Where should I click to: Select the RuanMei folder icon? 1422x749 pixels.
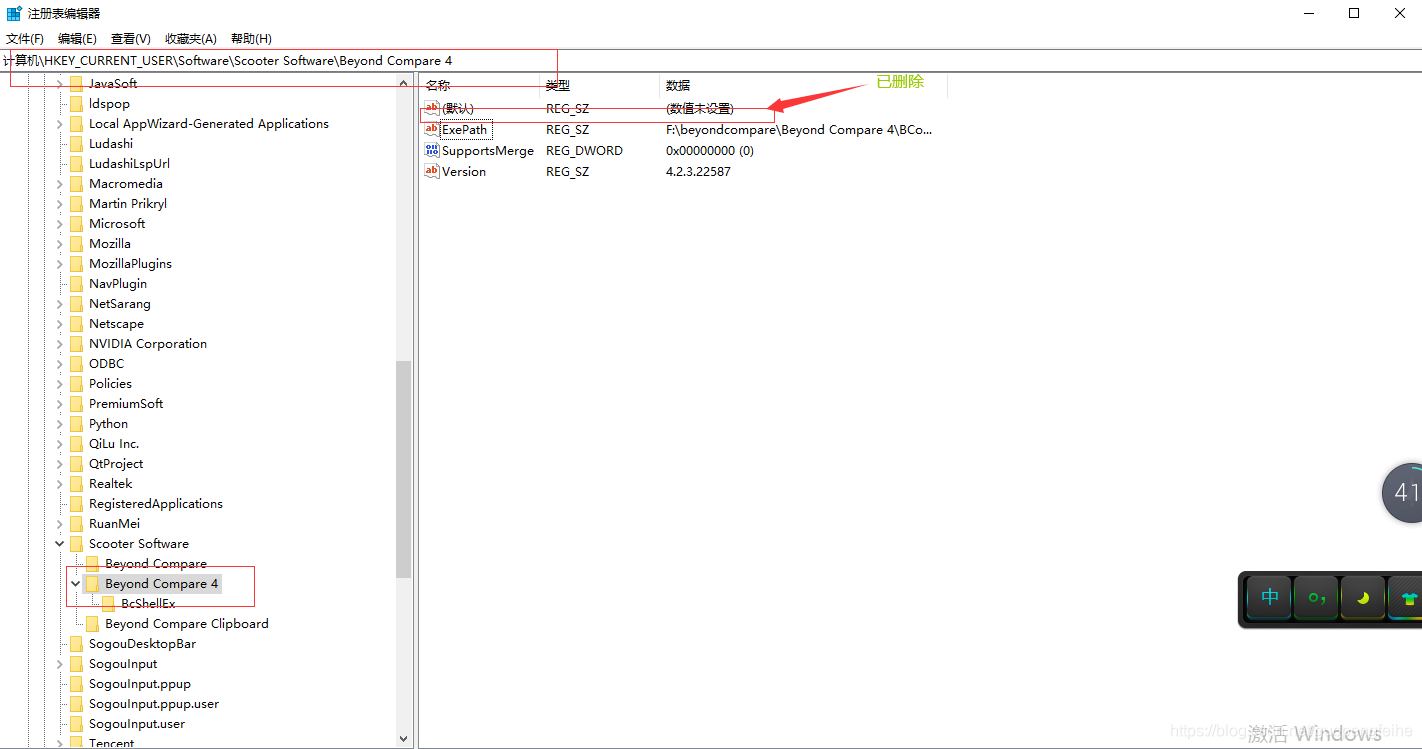(x=77, y=524)
